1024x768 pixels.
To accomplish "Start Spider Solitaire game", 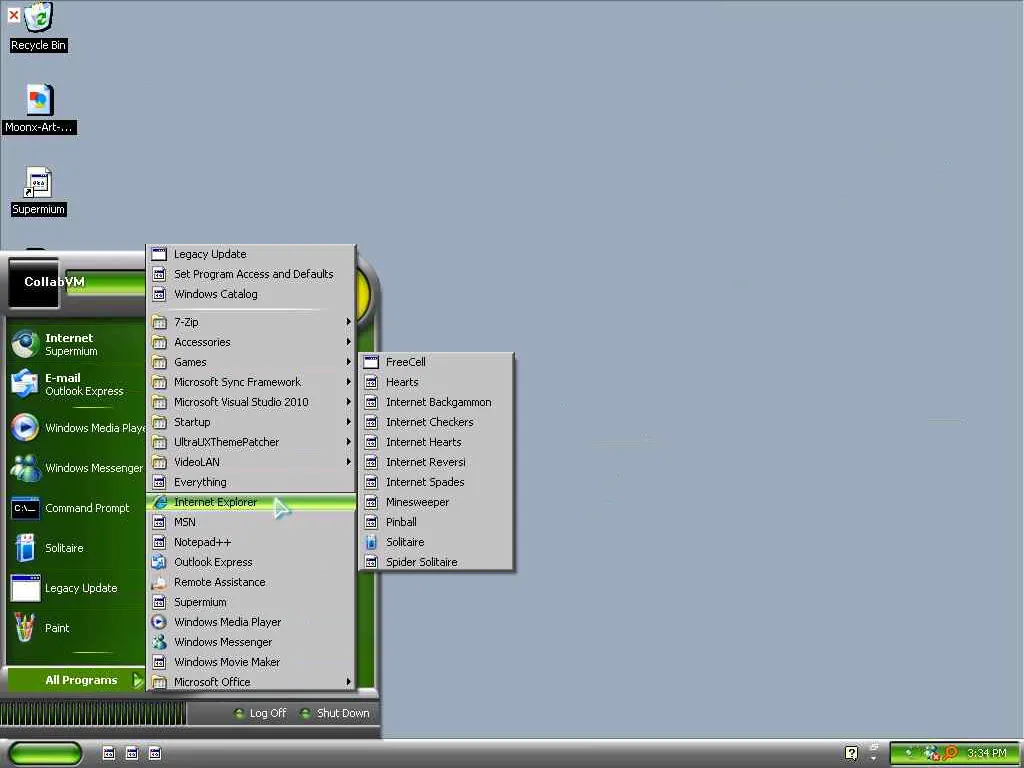I will point(436,562).
